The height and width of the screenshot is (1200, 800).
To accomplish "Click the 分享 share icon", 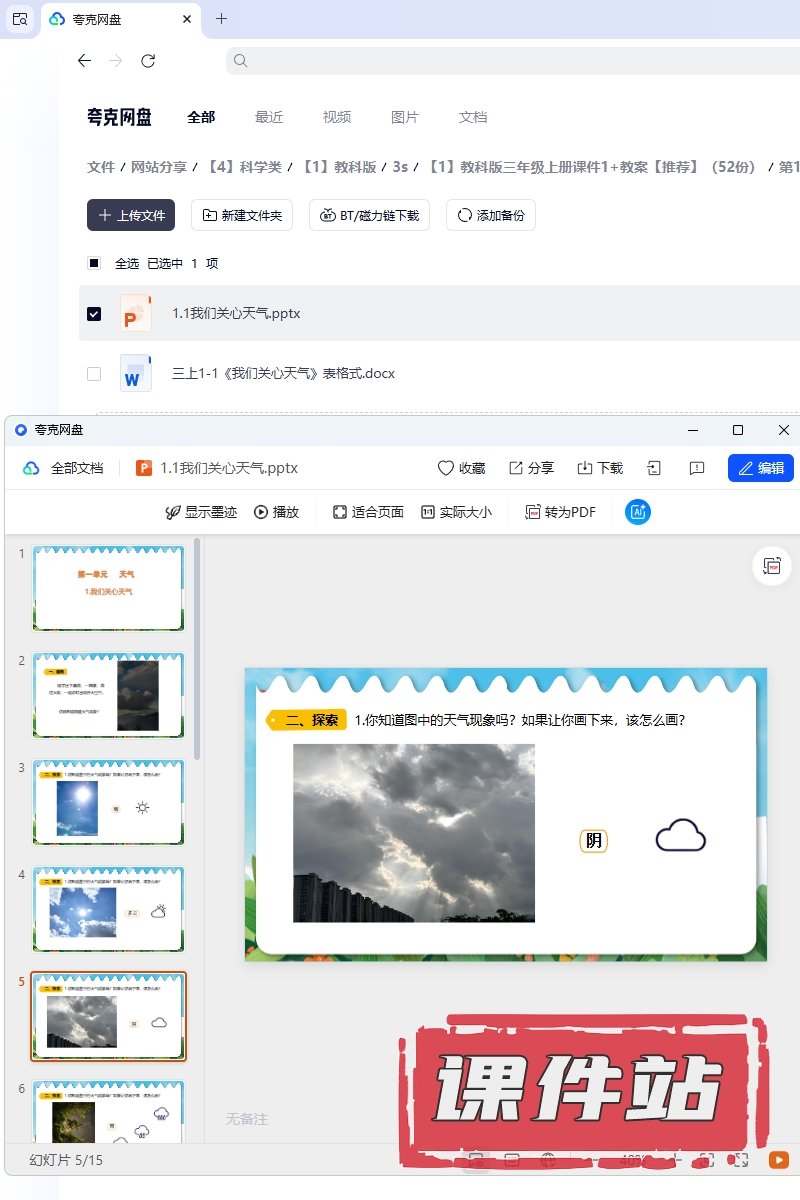I will coord(516,468).
